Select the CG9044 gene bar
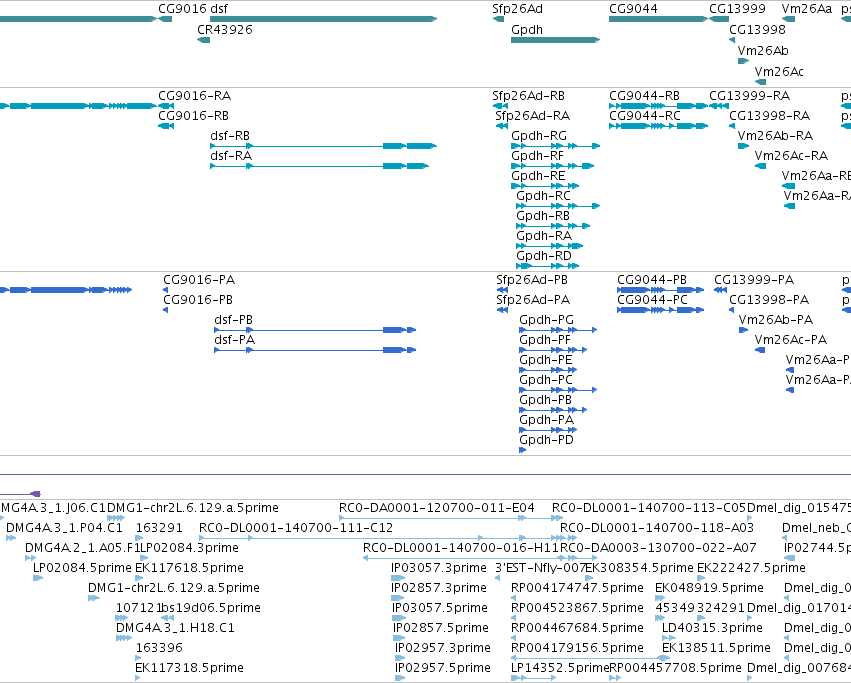851x683 pixels. pos(658,19)
